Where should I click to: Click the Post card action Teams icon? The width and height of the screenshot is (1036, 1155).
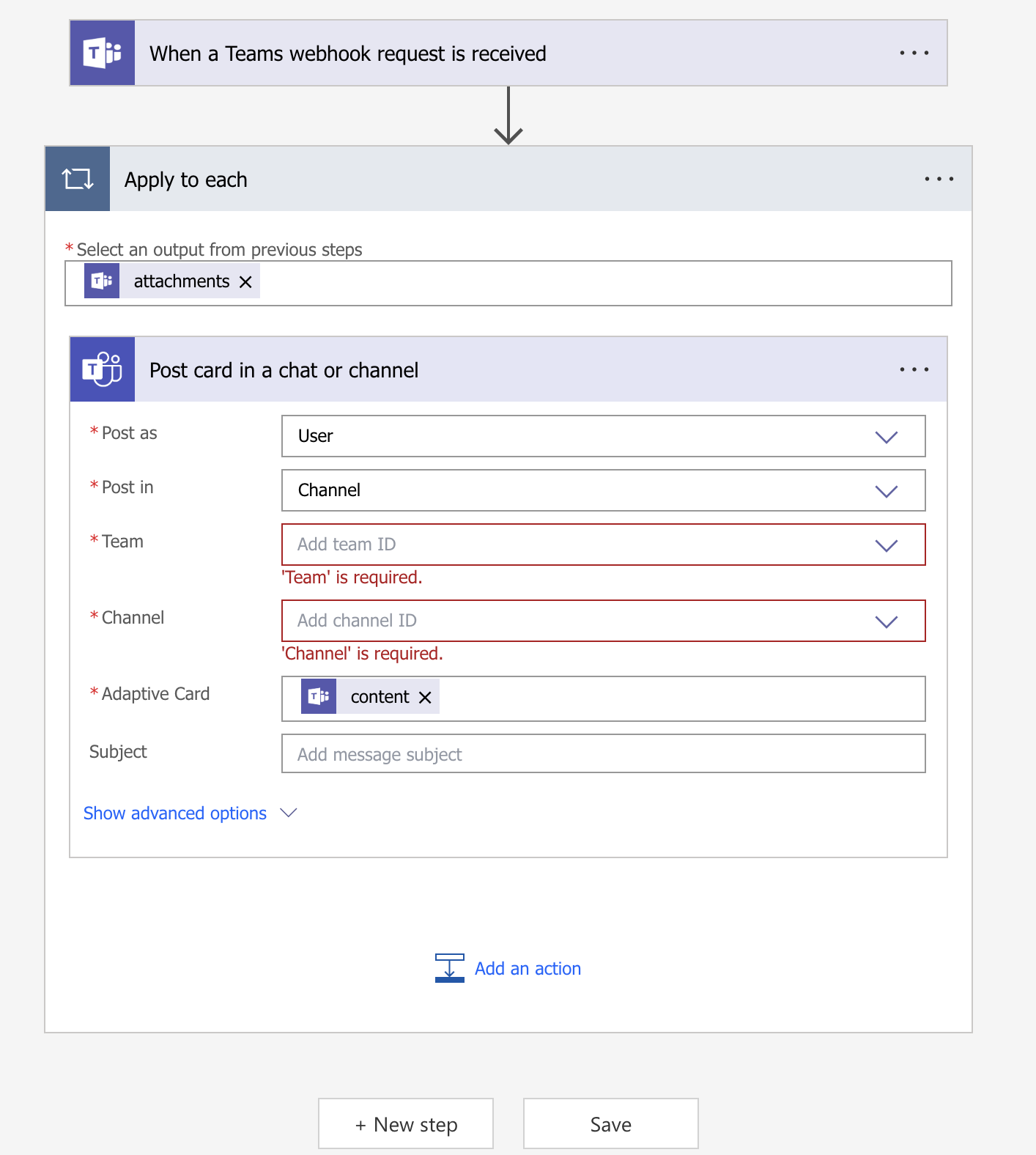point(103,369)
